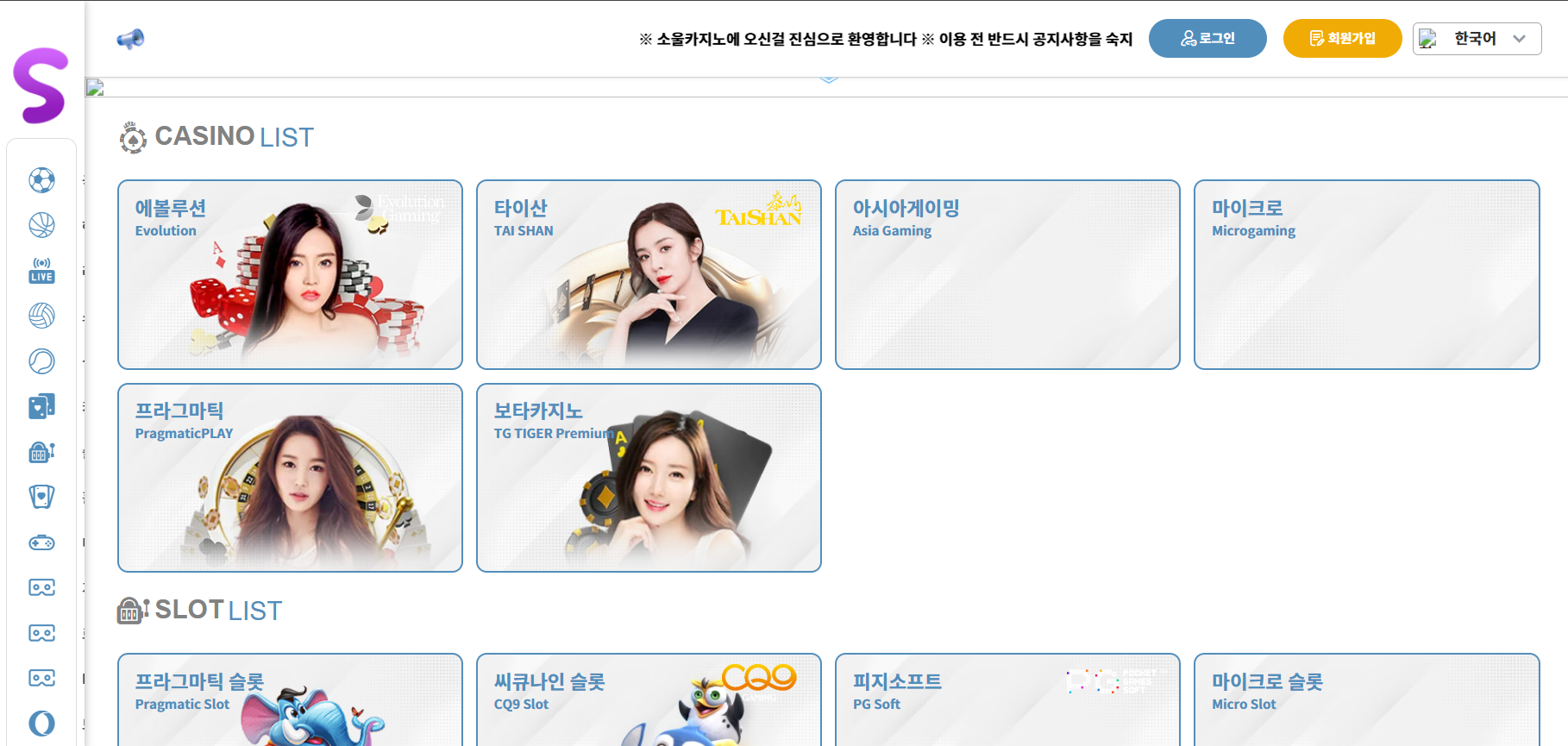This screenshot has width=1568, height=746.
Task: Click the megaphone announcement icon
Action: click(130, 39)
